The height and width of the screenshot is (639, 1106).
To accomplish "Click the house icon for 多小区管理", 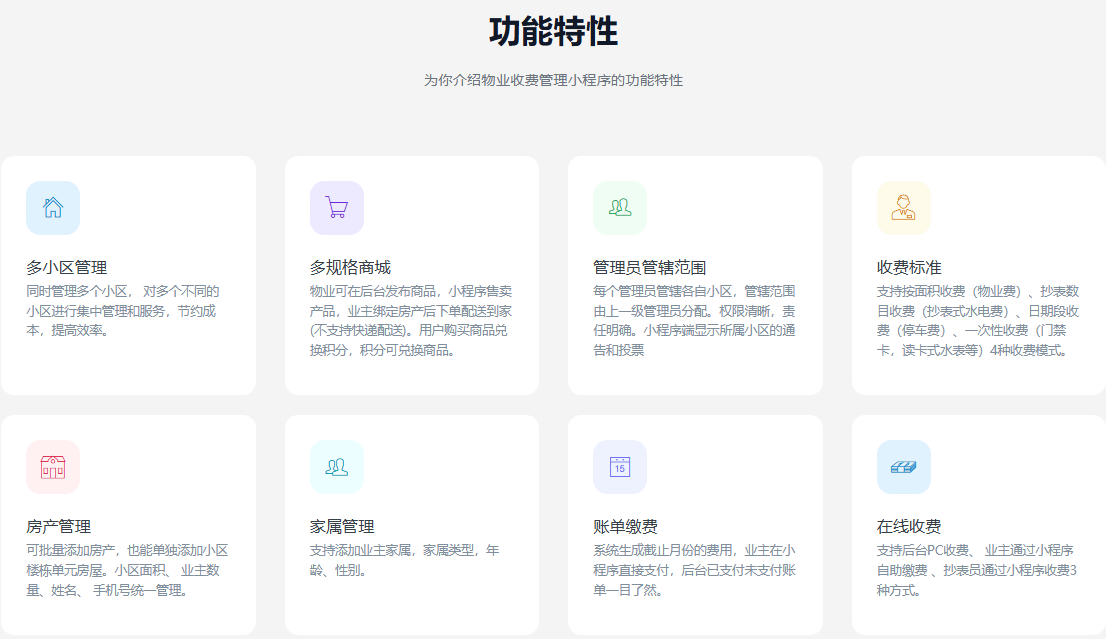I will tap(53, 208).
